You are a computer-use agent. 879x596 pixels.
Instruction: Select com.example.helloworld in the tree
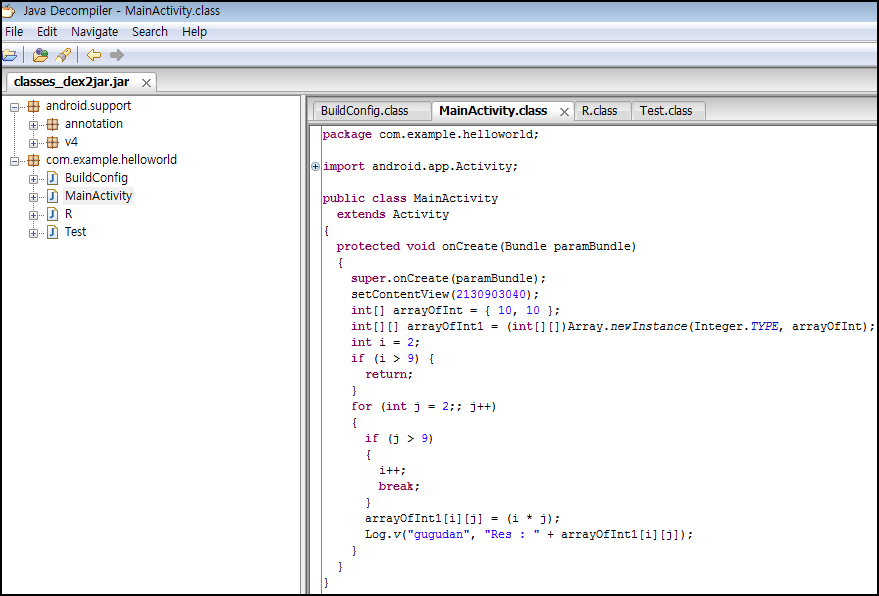click(111, 160)
